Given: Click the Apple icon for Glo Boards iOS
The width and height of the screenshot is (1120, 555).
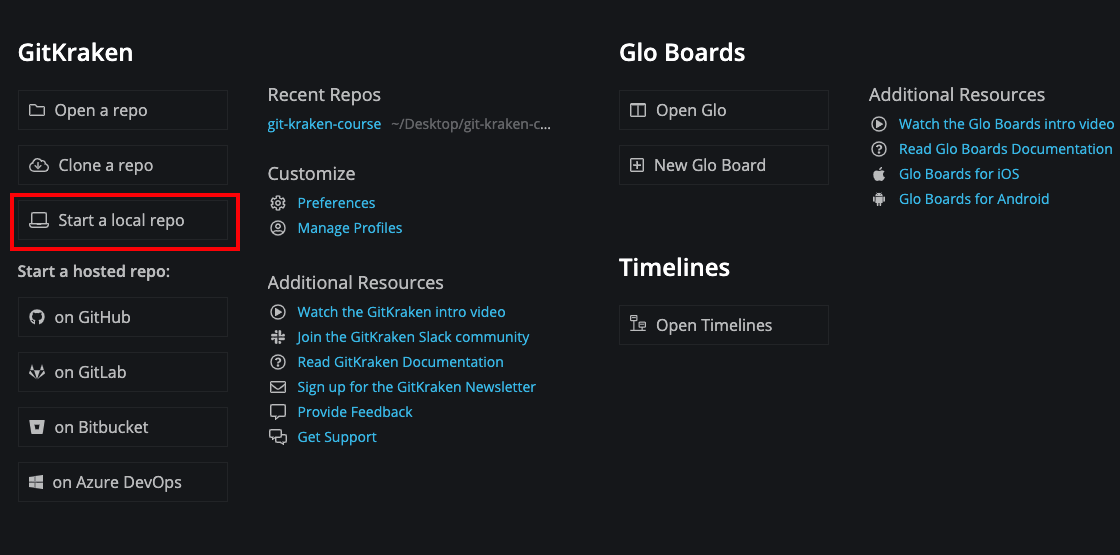Looking at the screenshot, I should tap(879, 174).
